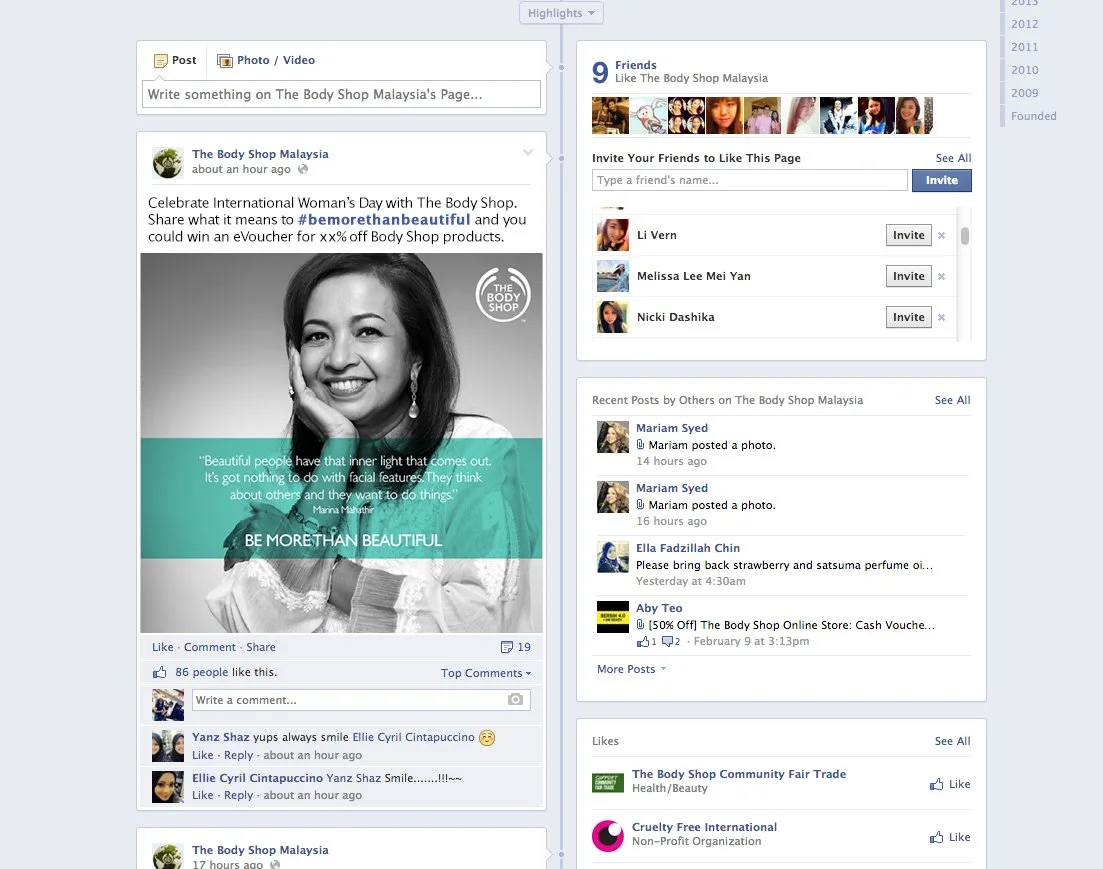The image size is (1103, 869).
Task: Like Ellie Cyril Cintapuccino's comment
Action: click(203, 795)
